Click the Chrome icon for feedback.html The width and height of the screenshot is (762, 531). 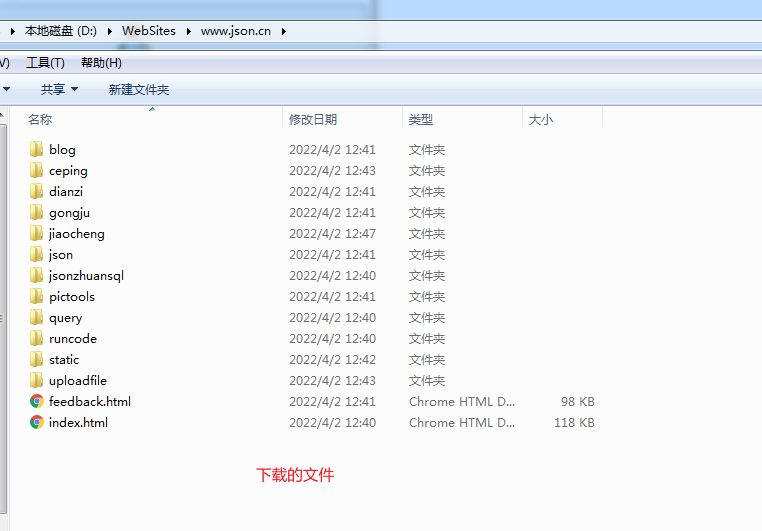coord(37,401)
